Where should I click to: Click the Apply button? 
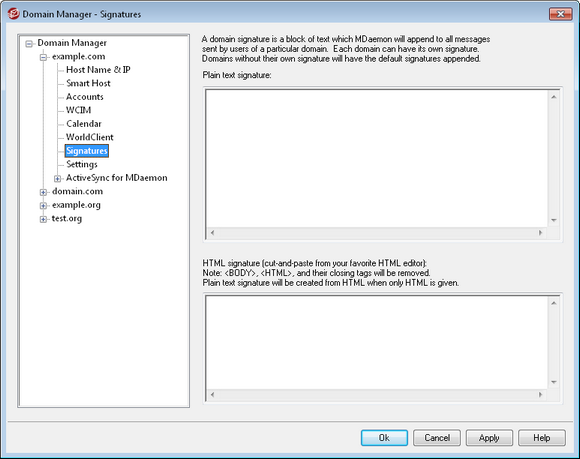(489, 438)
